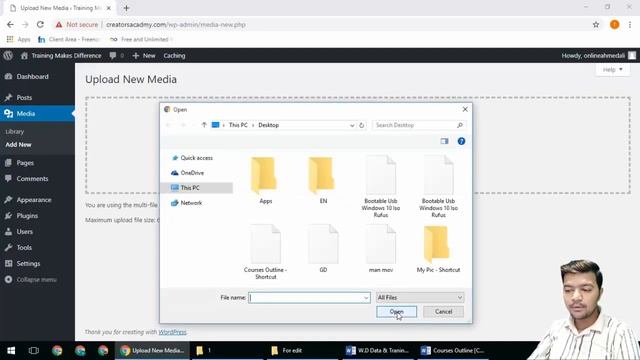
Task: Expand the address path dropdown arrow
Action: [352, 125]
